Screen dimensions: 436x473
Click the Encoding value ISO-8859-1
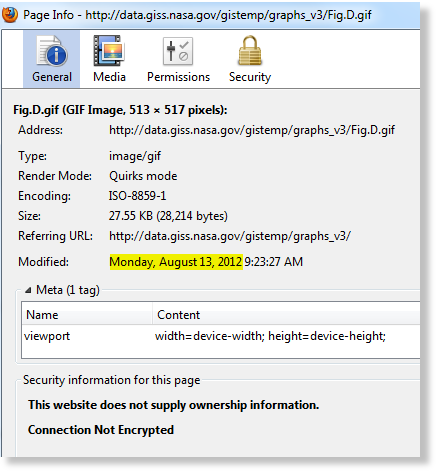pos(137,196)
